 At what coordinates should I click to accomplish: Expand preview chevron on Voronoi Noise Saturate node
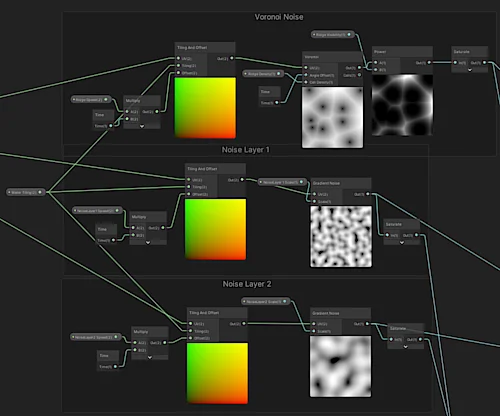[470, 70]
